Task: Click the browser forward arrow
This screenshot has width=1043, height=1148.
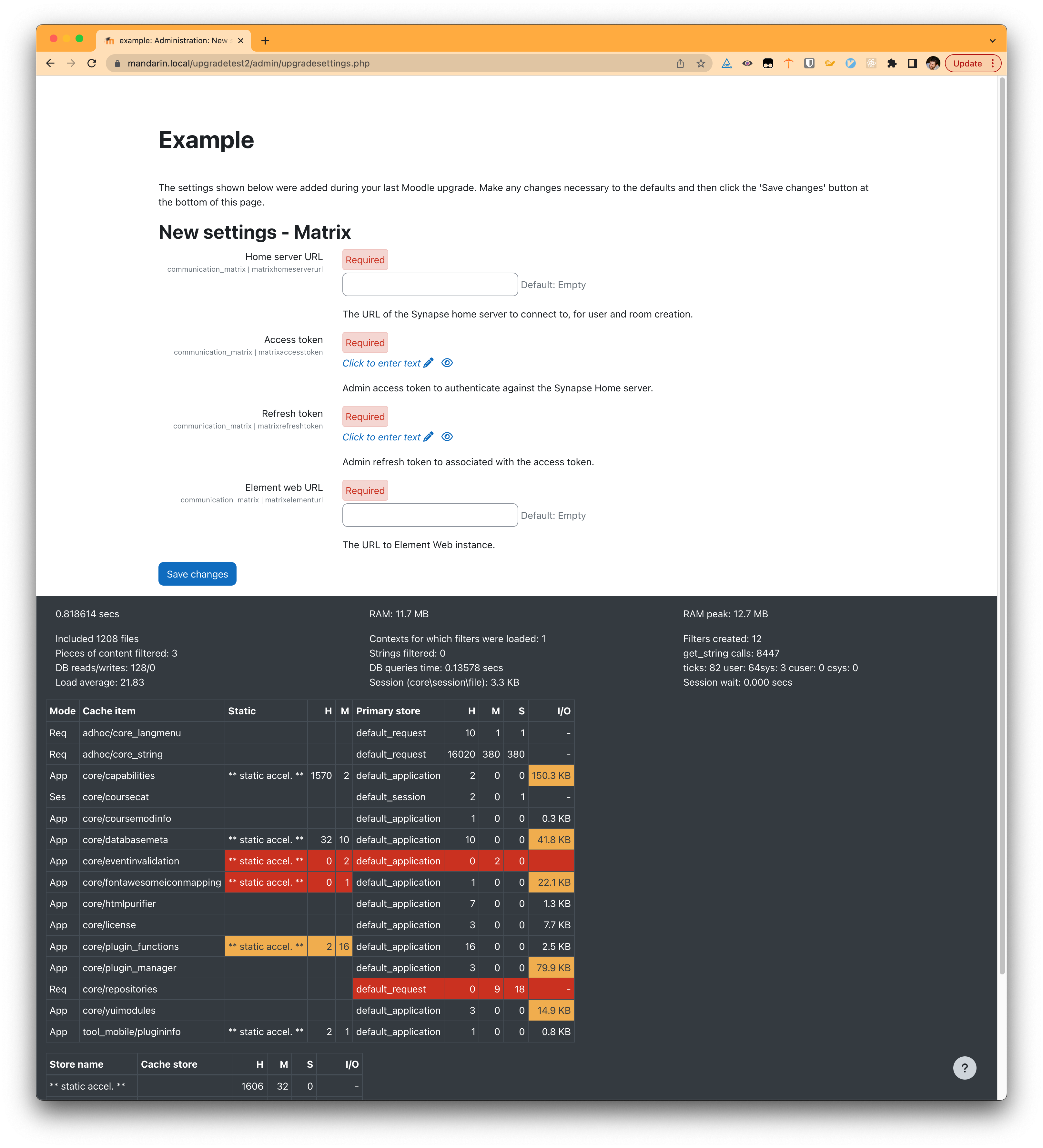Action: tap(71, 63)
